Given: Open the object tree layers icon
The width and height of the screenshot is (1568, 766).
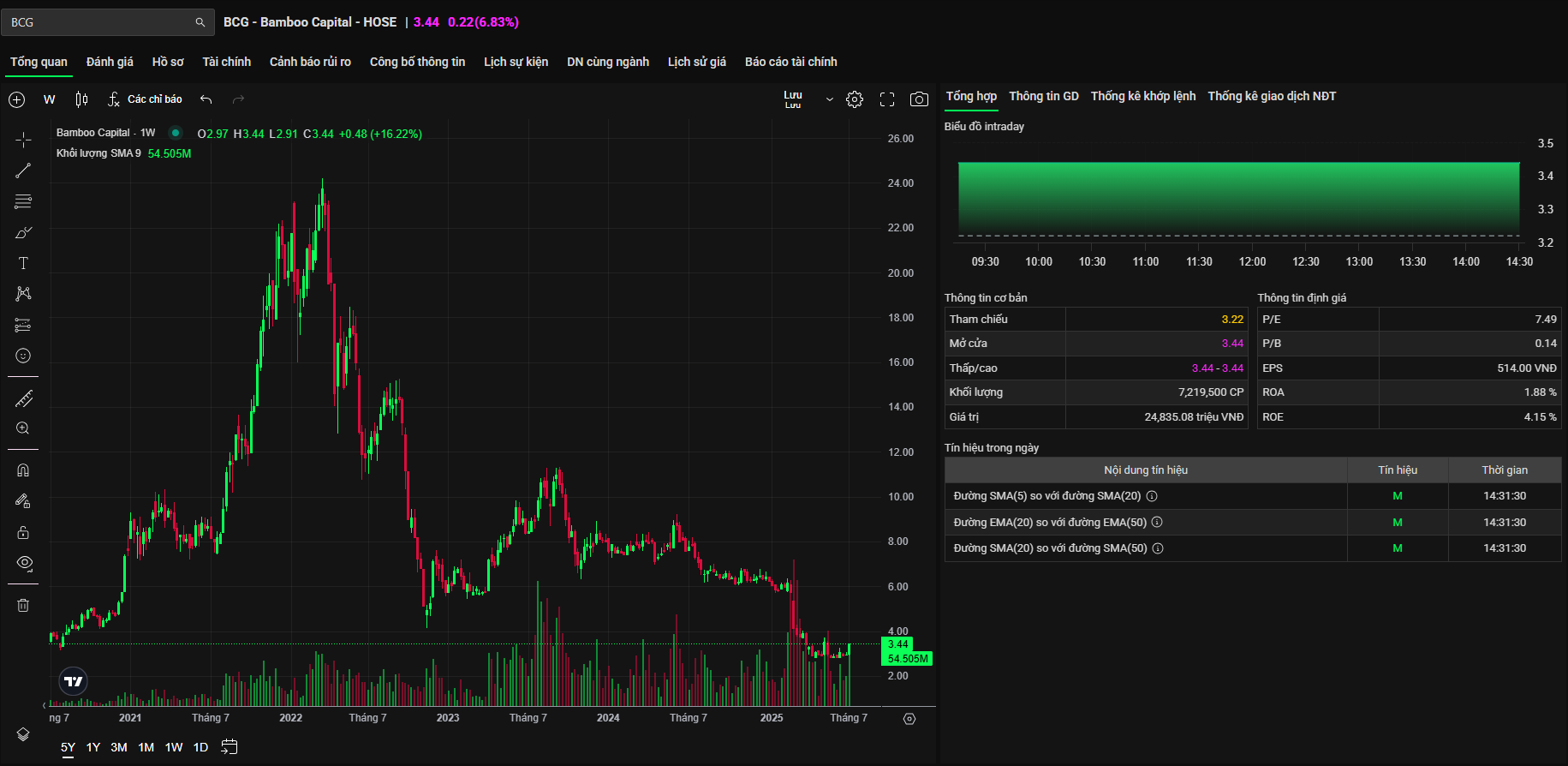Looking at the screenshot, I should click(23, 734).
